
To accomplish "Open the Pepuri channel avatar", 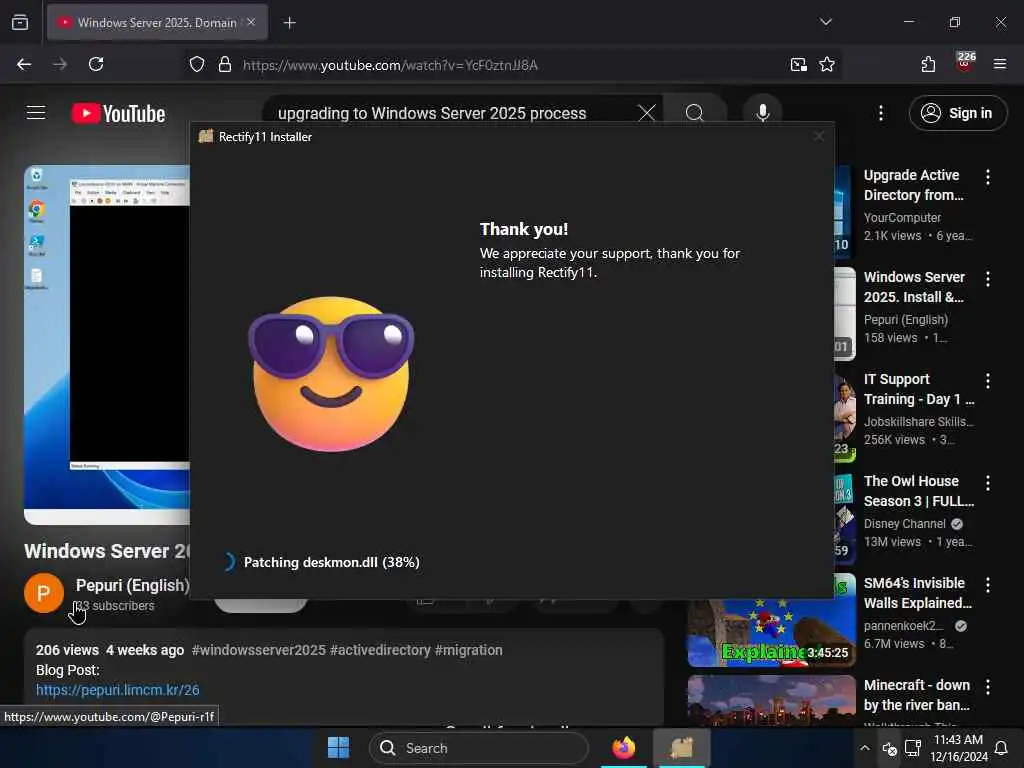I will tap(44, 593).
